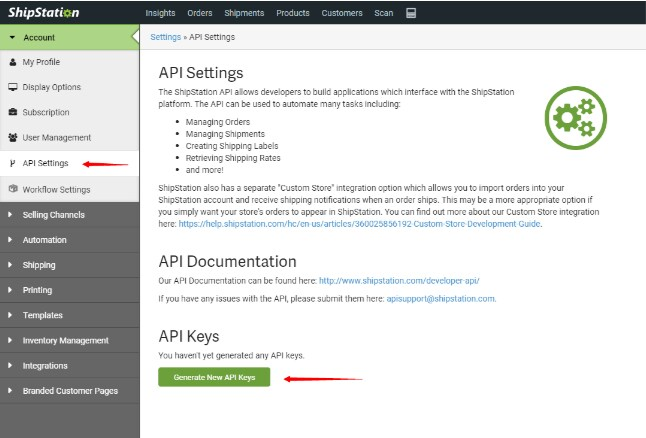The width and height of the screenshot is (646, 438).
Task: Click the My Profile person icon
Action: point(13,62)
